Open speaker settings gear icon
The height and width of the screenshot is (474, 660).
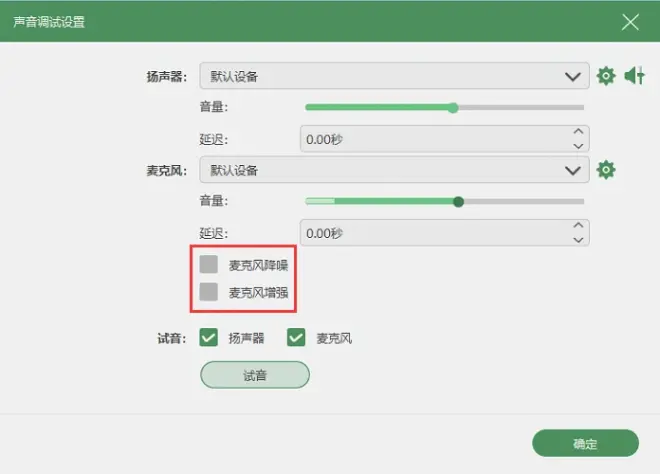click(606, 76)
